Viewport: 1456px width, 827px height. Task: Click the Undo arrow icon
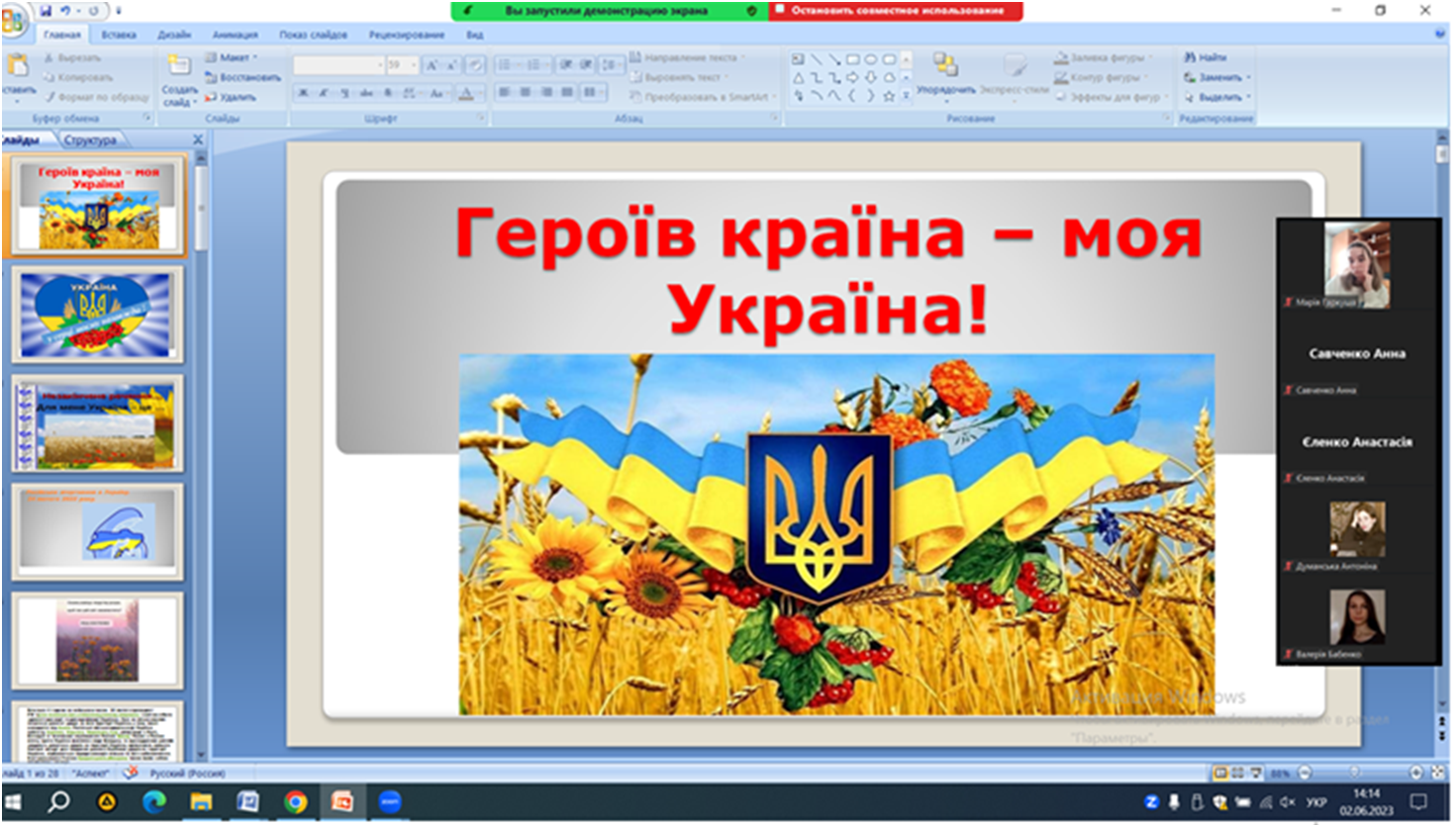click(65, 11)
